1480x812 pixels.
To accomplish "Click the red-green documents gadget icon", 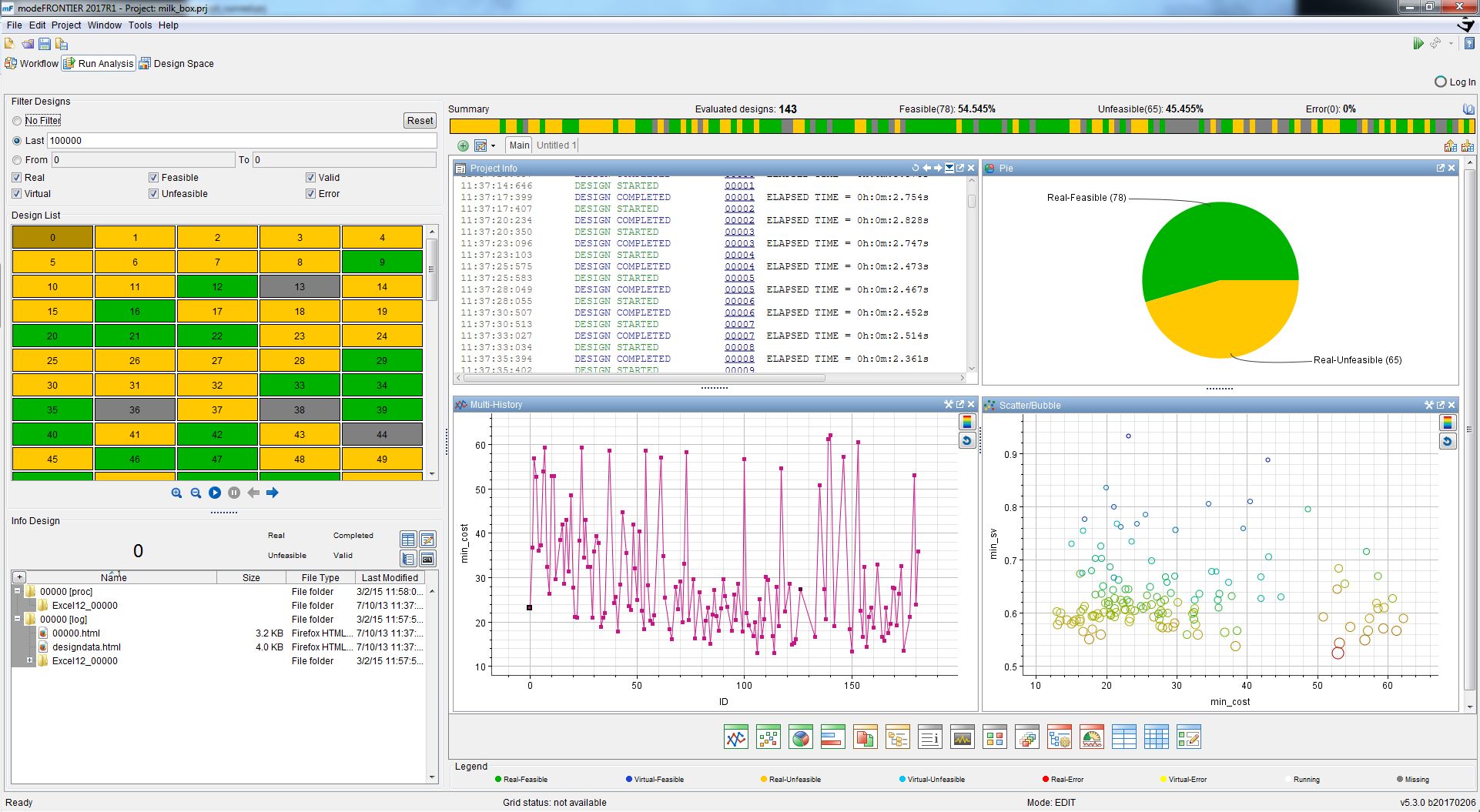I will point(866,737).
